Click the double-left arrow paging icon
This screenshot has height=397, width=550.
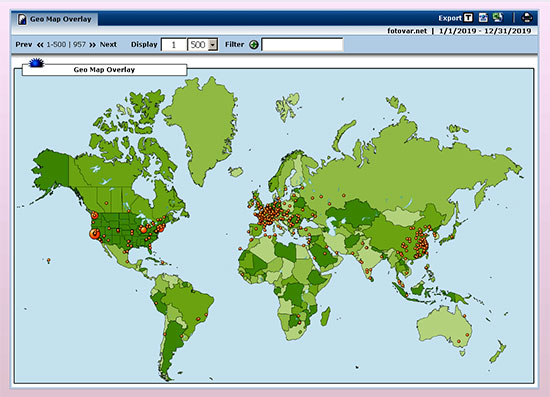40,45
